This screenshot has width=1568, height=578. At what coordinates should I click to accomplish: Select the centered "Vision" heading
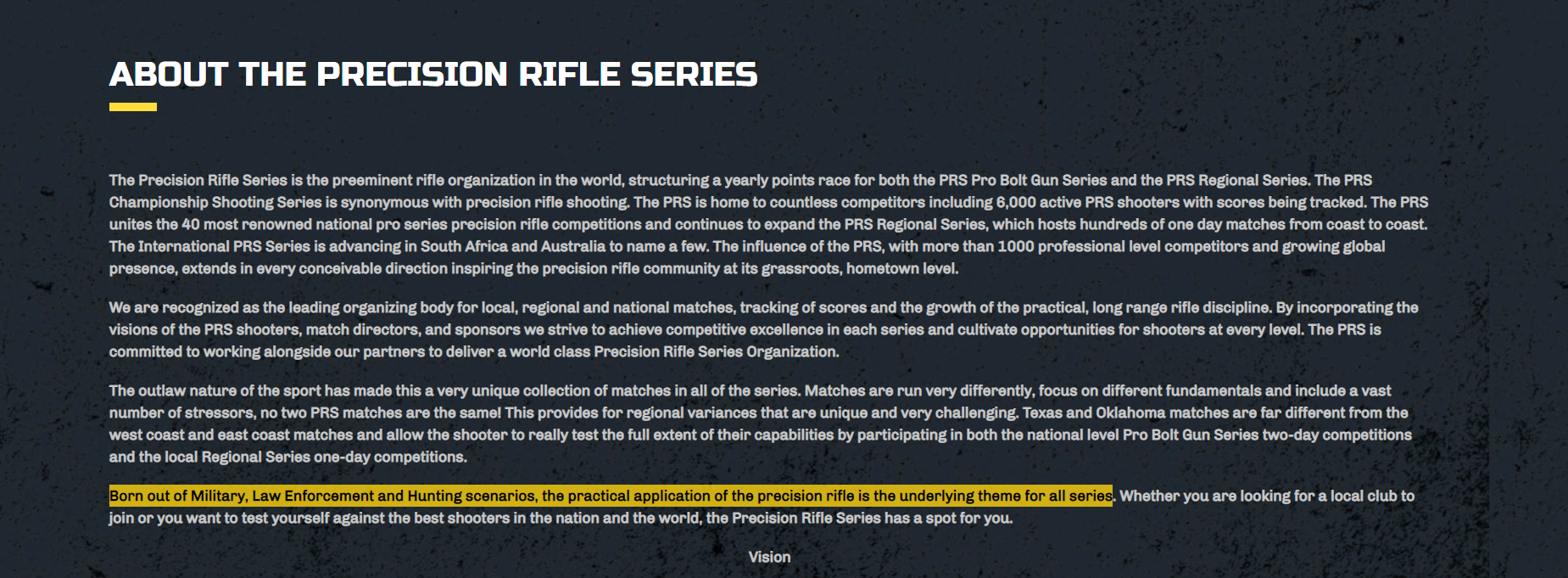[x=769, y=557]
